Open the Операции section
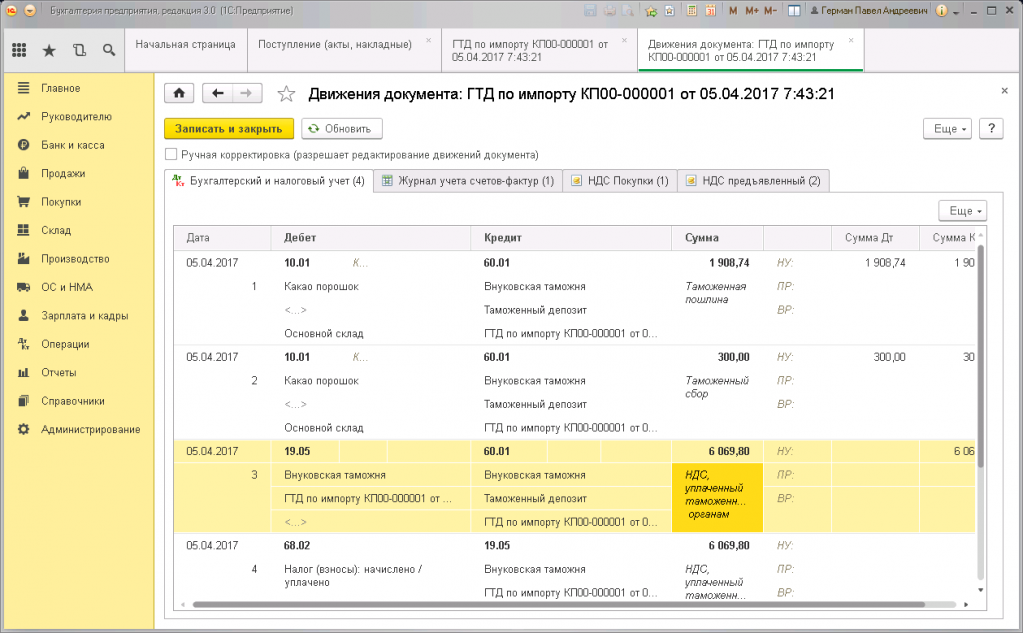 click(65, 344)
